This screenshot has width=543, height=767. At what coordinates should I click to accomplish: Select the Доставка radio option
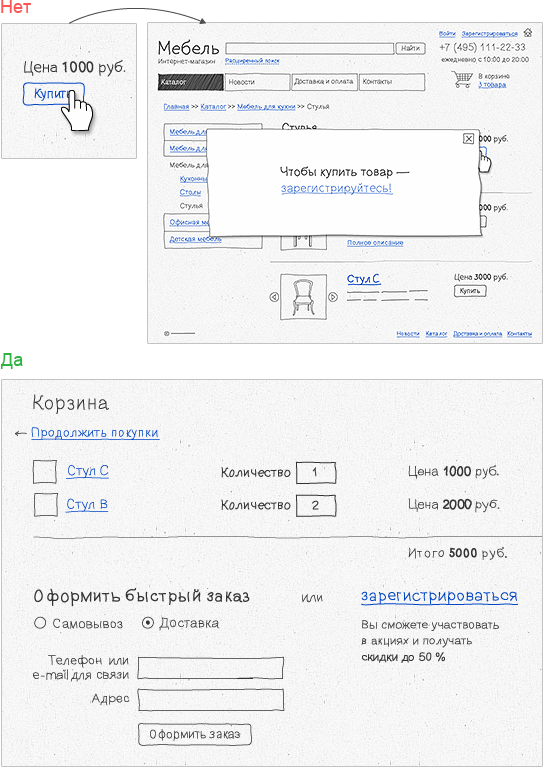point(148,623)
